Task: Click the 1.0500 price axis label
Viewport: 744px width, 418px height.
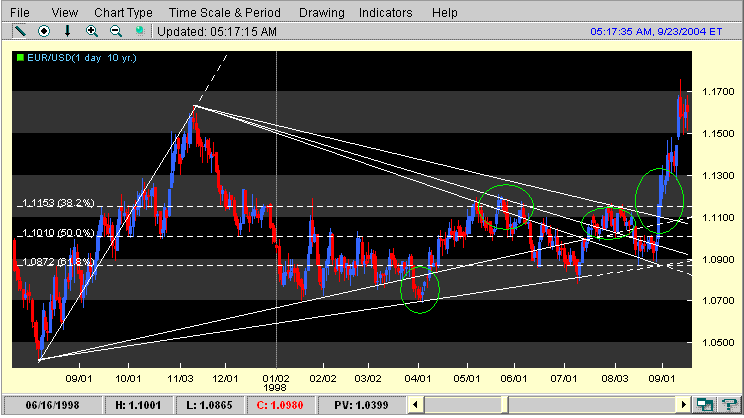Action: click(x=718, y=343)
